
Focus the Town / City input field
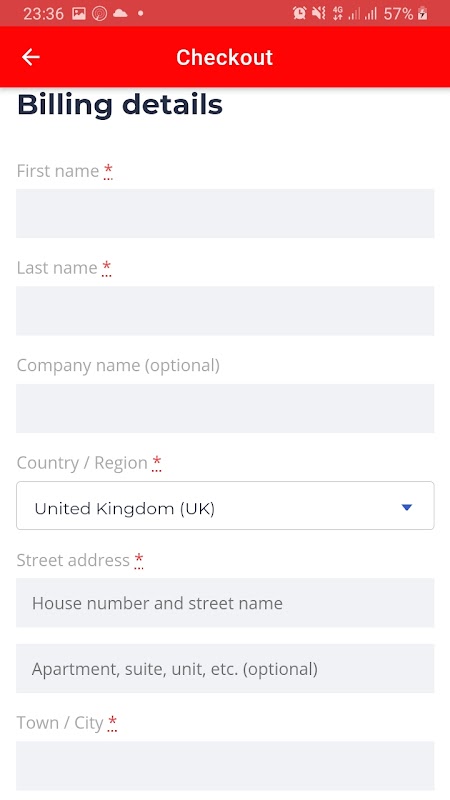225,765
